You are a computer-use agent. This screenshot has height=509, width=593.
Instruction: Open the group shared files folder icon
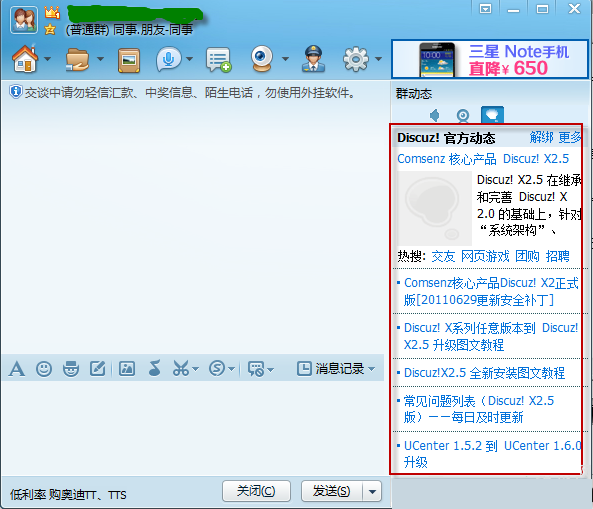click(78, 59)
